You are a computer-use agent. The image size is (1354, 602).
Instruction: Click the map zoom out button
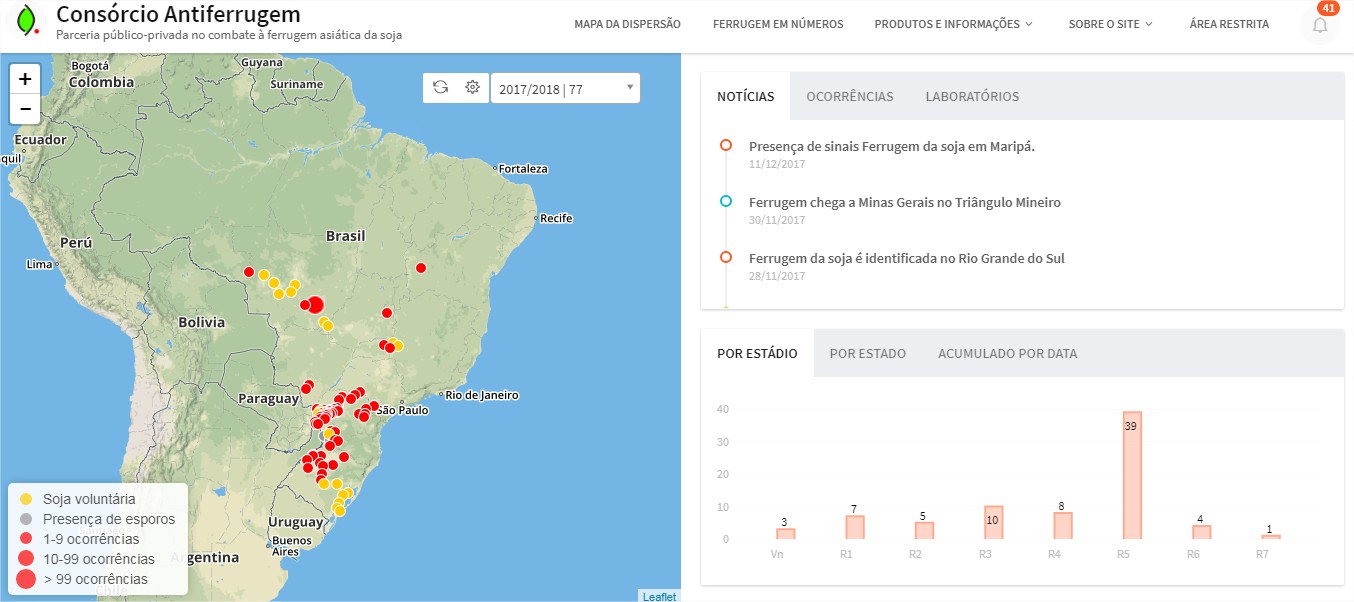25,109
